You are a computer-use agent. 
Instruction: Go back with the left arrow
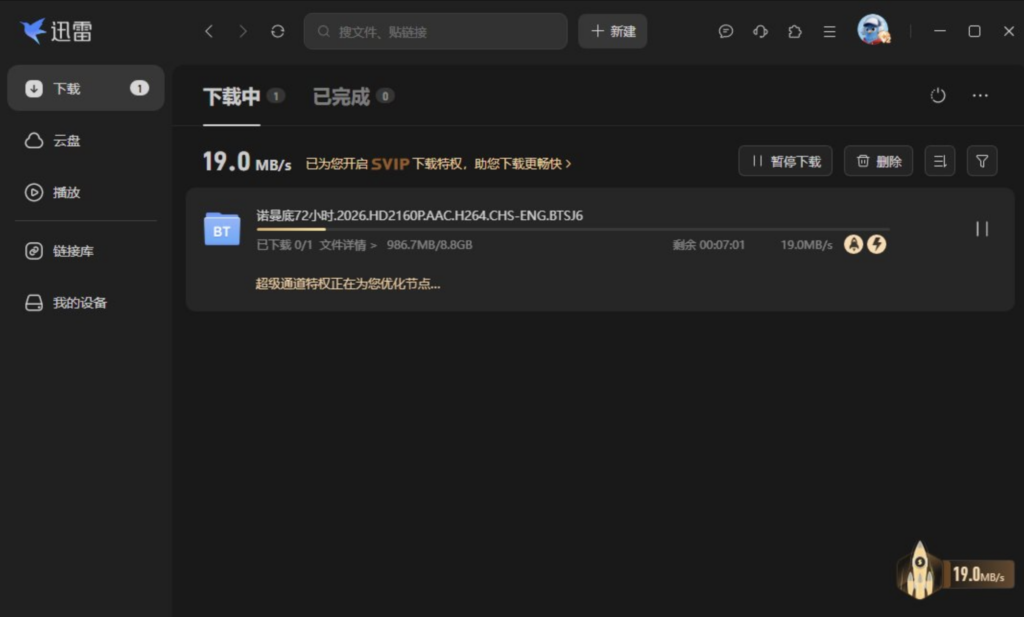(x=209, y=31)
